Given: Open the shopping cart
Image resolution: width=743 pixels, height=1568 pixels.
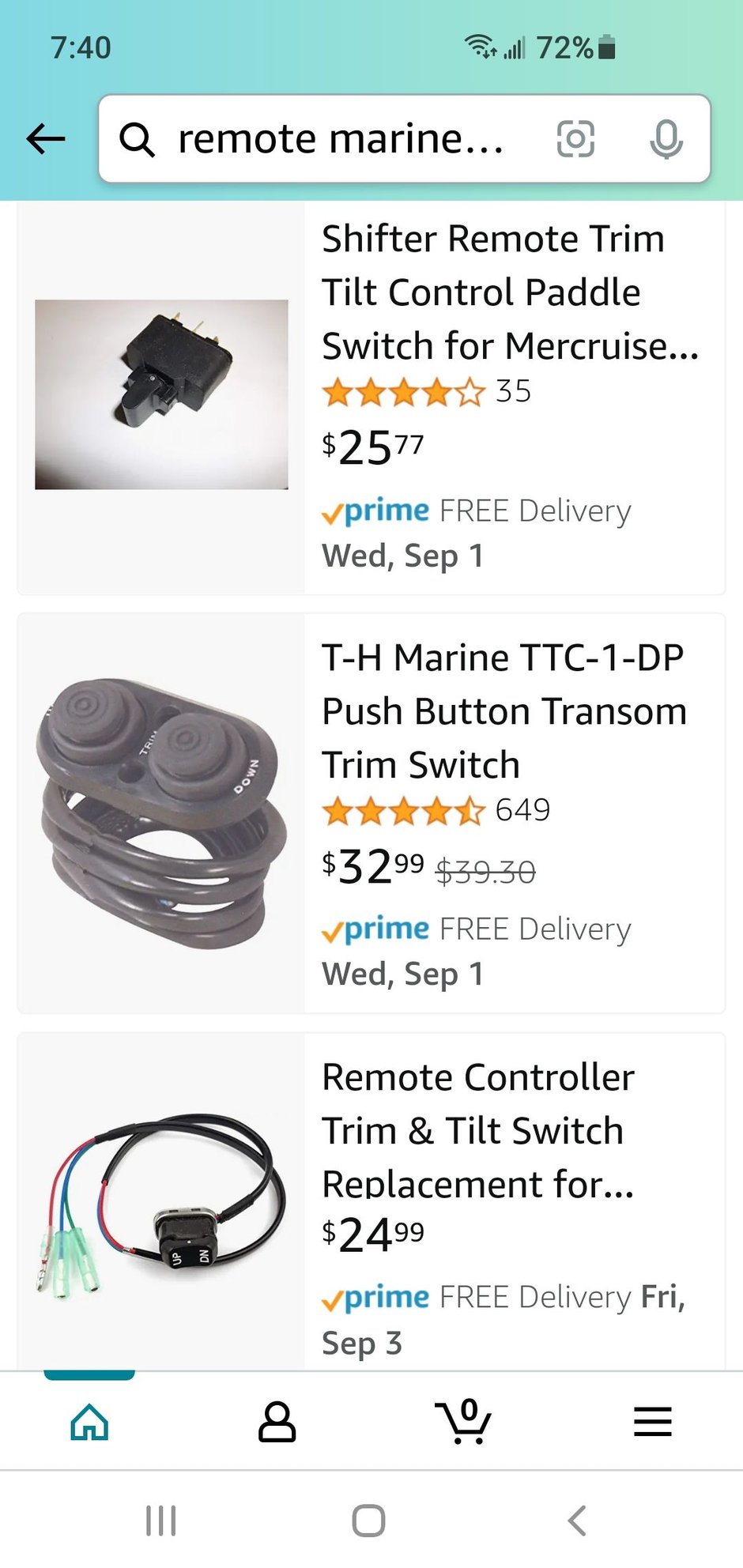Looking at the screenshot, I should [463, 1421].
